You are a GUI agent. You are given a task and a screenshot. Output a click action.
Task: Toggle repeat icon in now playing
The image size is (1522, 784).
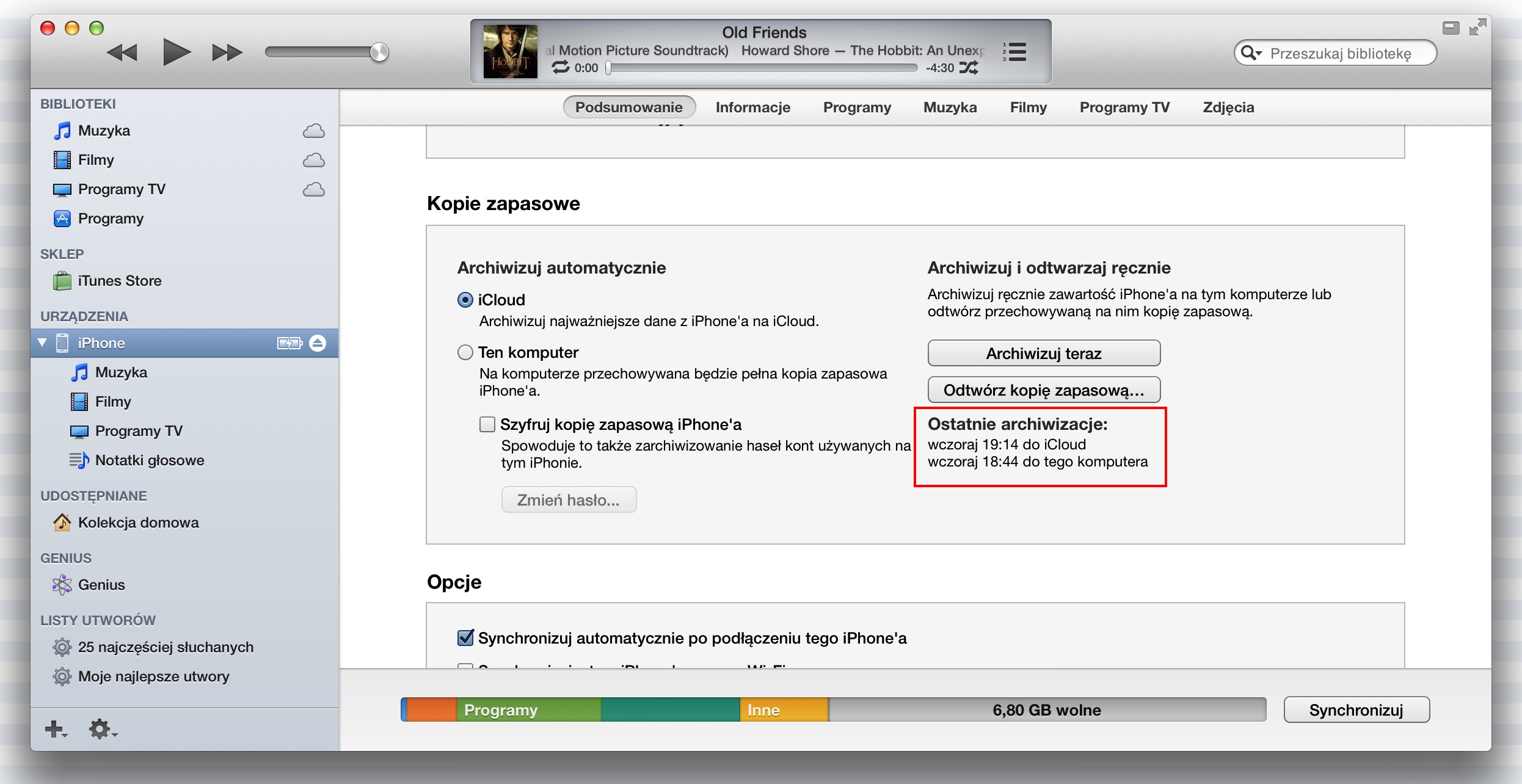(x=560, y=68)
